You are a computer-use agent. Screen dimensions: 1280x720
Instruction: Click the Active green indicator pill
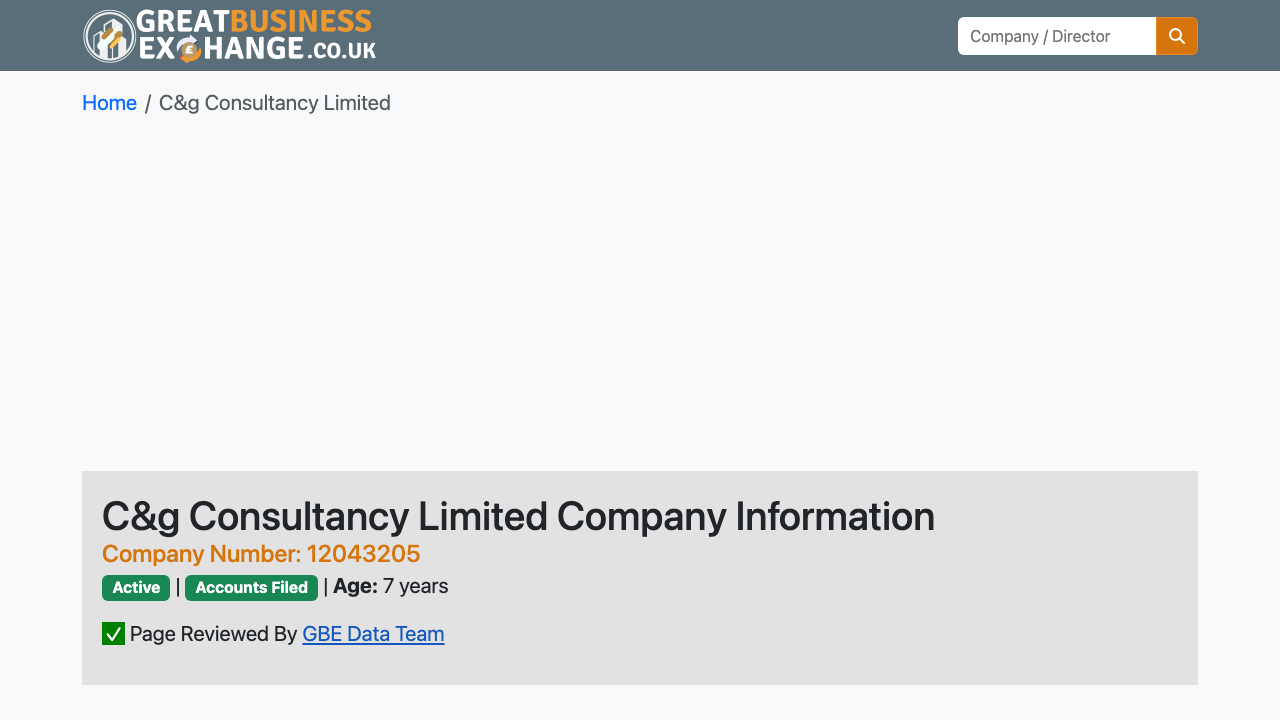click(136, 588)
